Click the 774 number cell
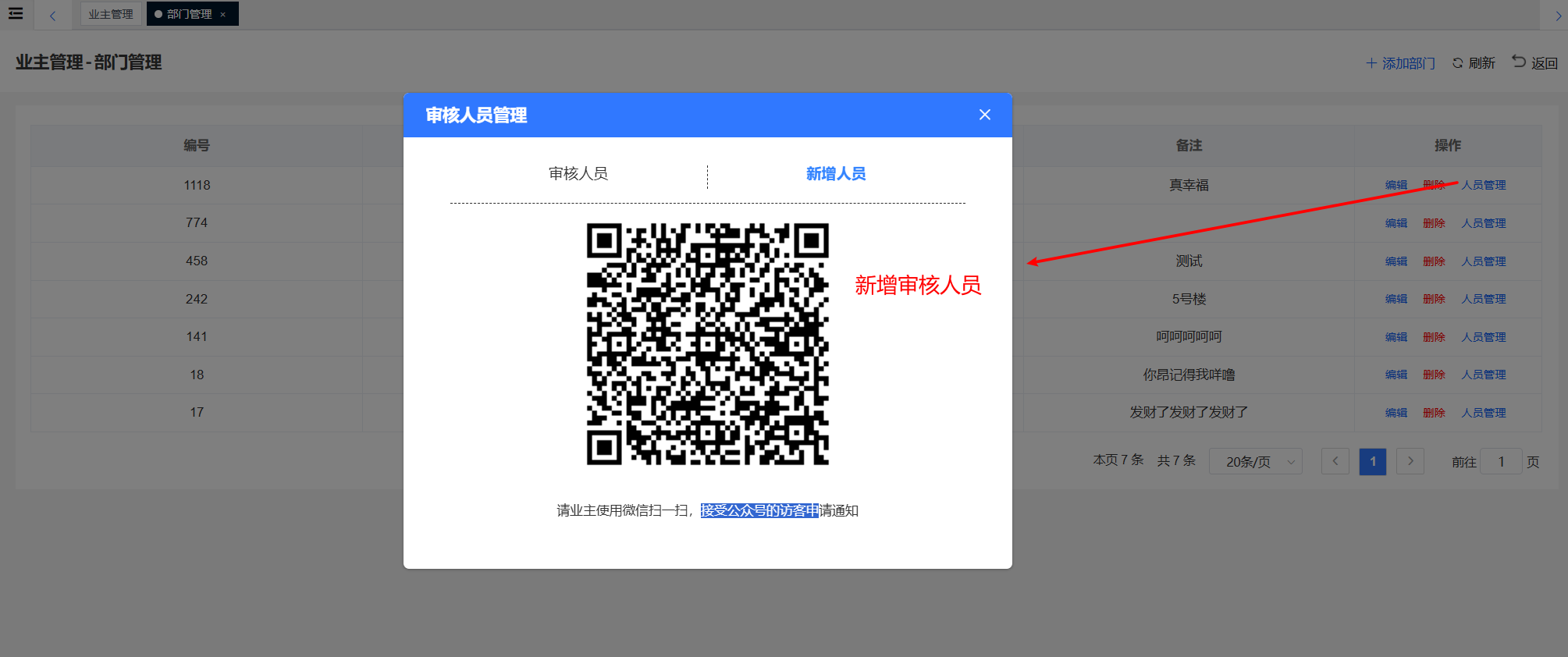Viewport: 1568px width, 657px height. click(x=197, y=223)
